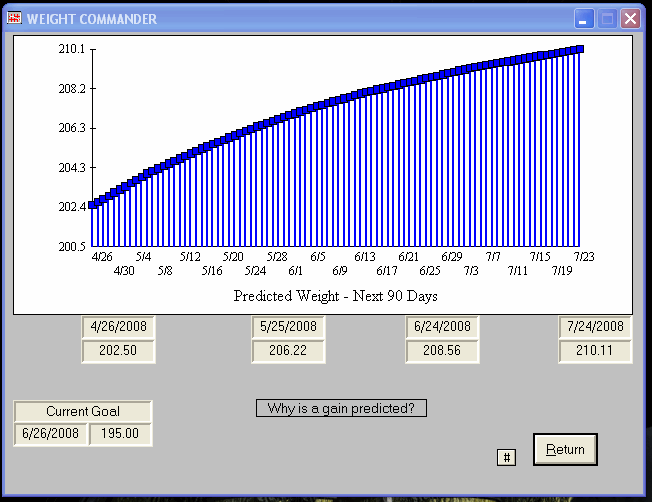Click the 206.22 predicted weight field
The height and width of the screenshot is (502, 652).
coord(287,351)
